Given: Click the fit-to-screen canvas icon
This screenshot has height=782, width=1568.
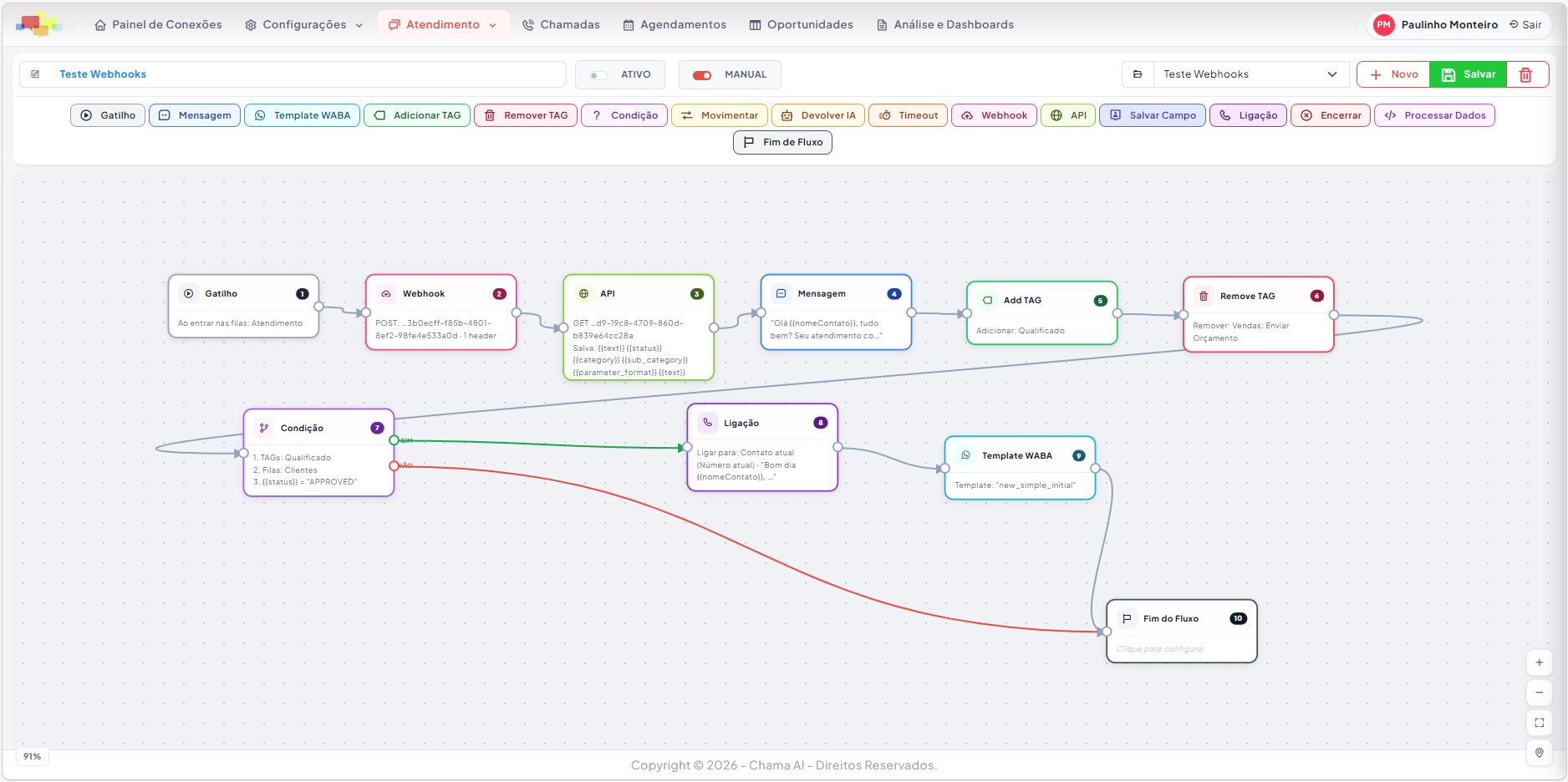Looking at the screenshot, I should click(x=1539, y=723).
